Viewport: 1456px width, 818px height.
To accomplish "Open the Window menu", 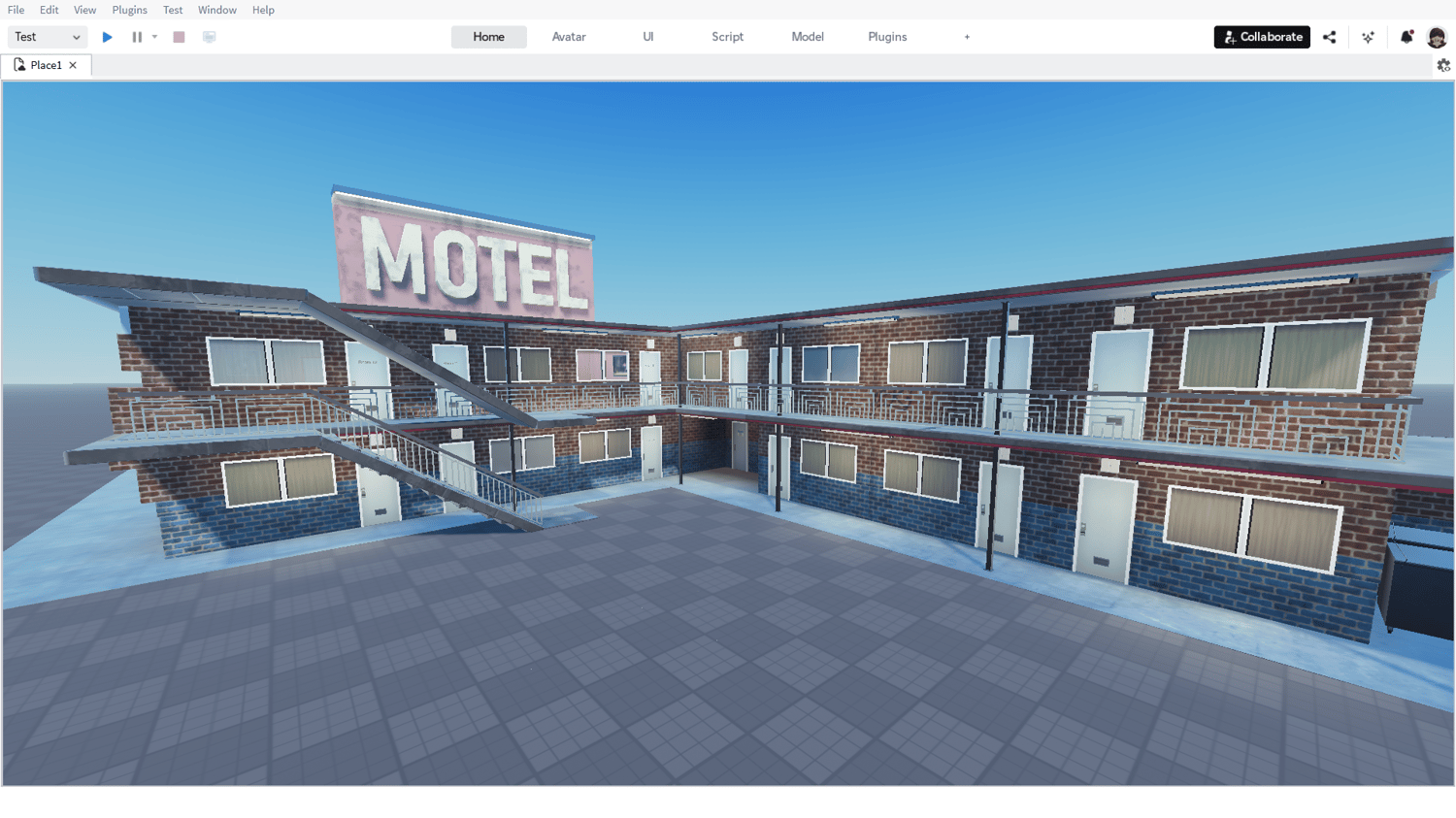I will 217,10.
